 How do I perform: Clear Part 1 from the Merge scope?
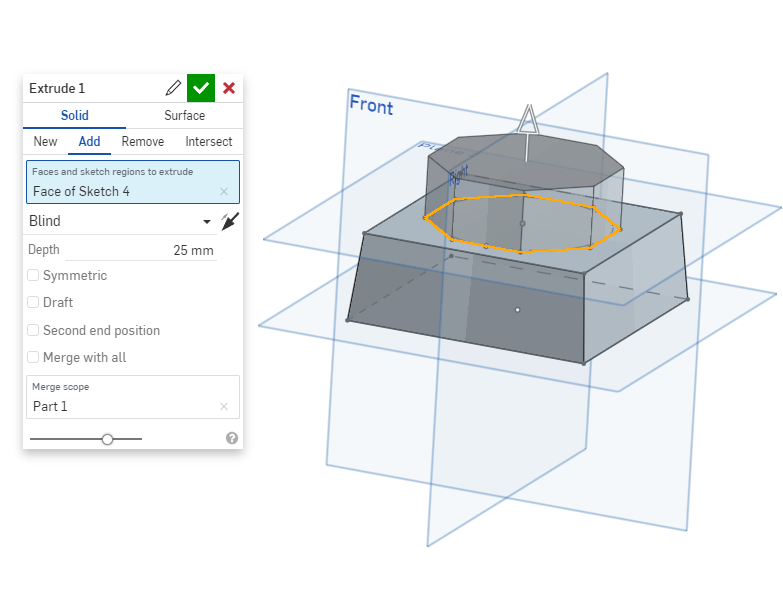[224, 407]
